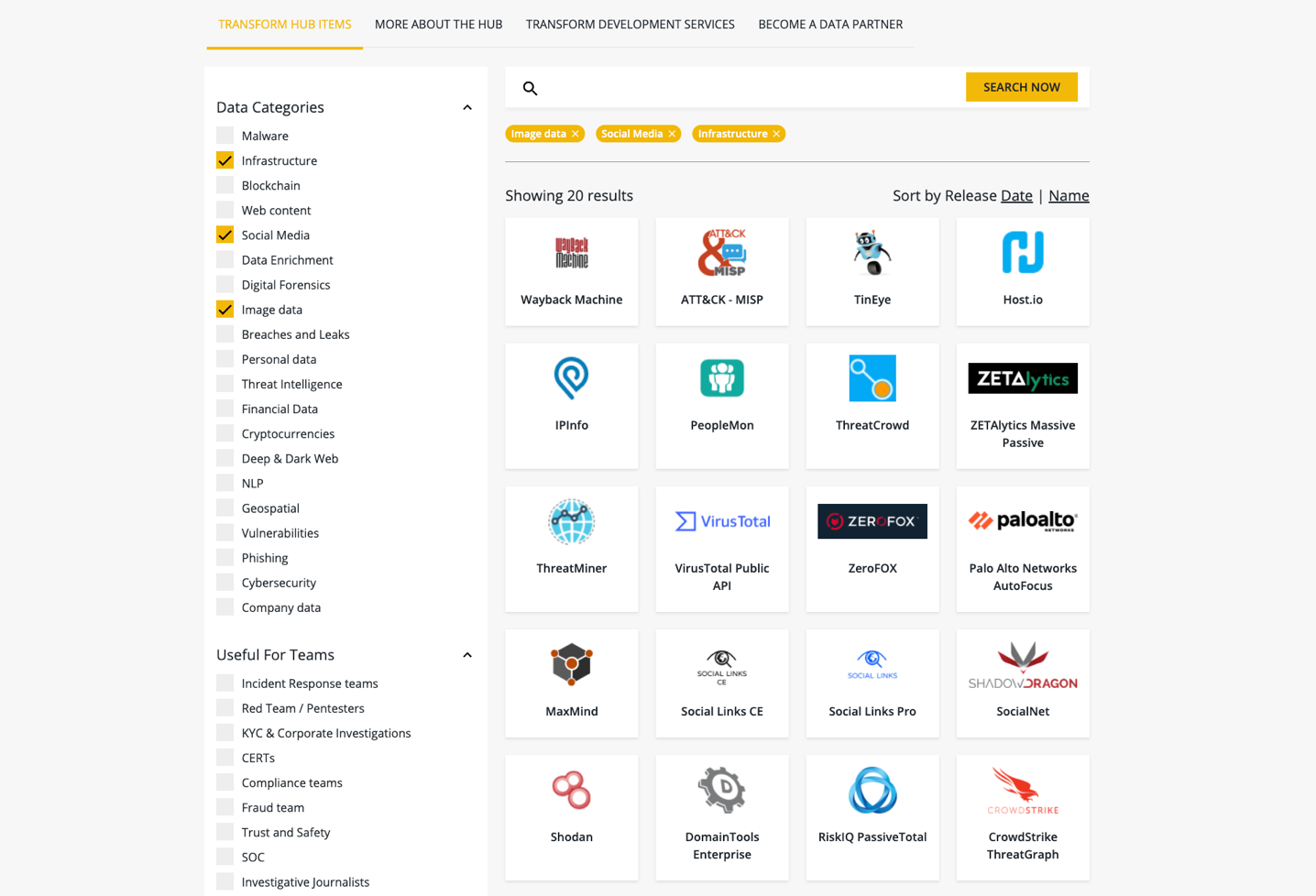This screenshot has width=1316, height=896.
Task: Open the CrowdStrike falcon logo
Action: coord(1023,791)
